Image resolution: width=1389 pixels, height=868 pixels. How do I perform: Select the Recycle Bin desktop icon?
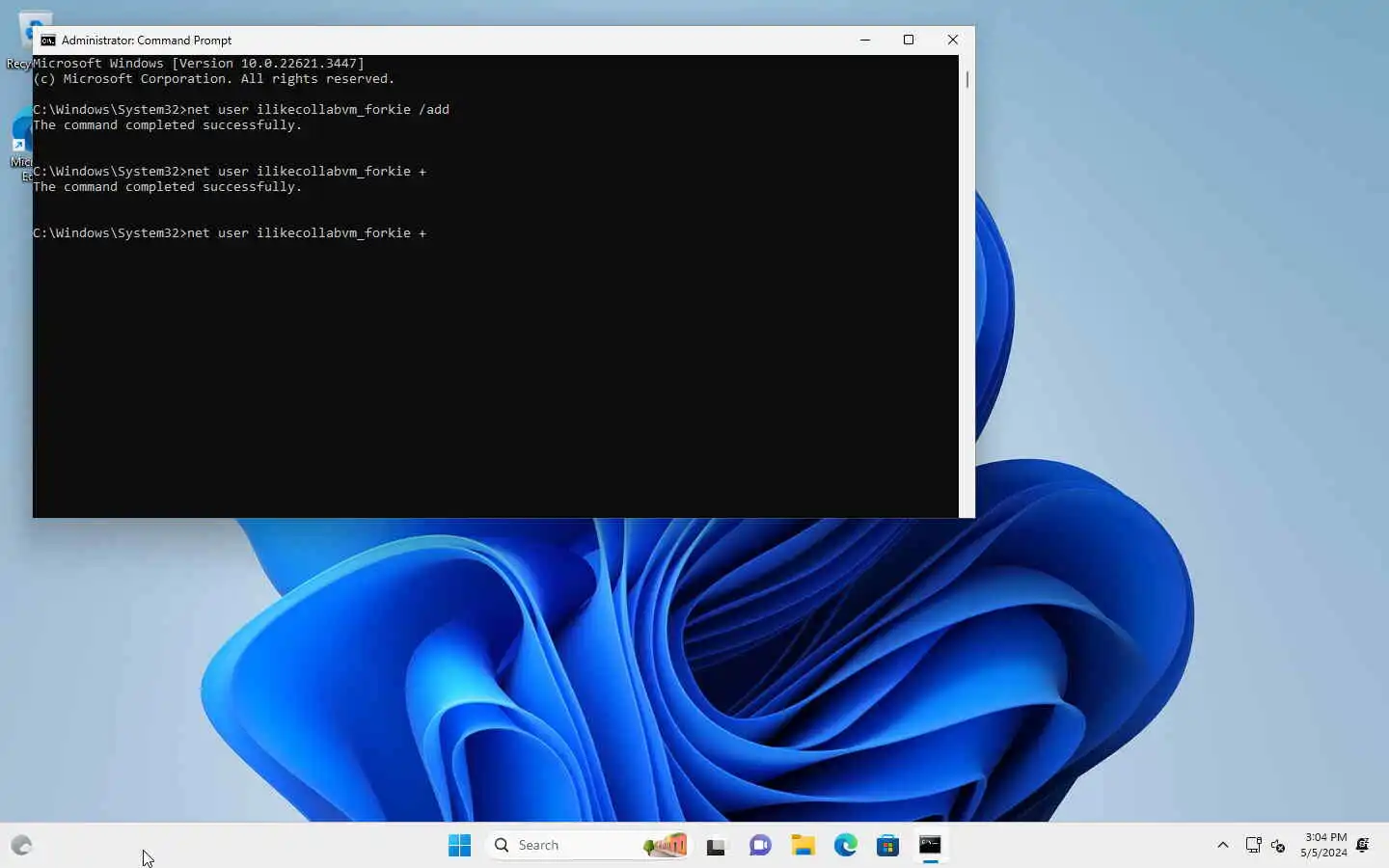point(19,41)
